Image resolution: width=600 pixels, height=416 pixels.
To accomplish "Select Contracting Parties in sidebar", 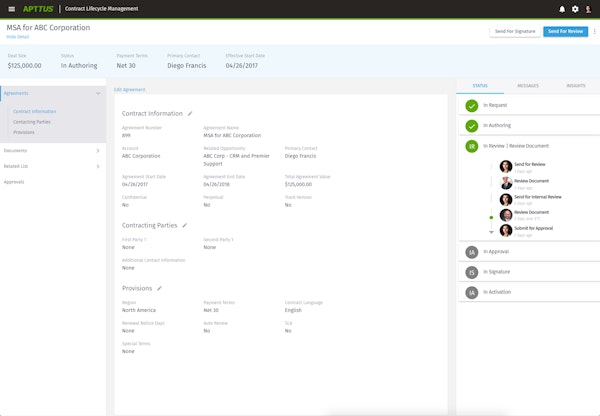I will (x=32, y=122).
